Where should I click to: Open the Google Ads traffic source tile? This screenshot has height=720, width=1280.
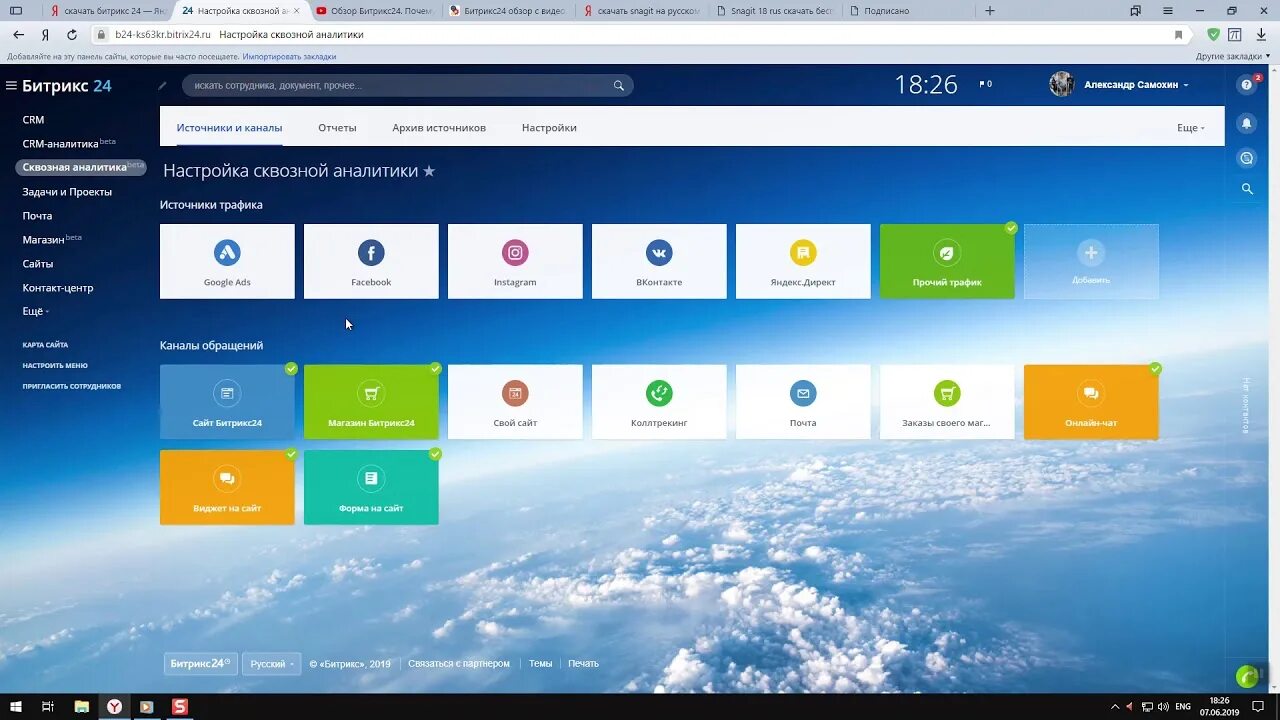pos(227,261)
